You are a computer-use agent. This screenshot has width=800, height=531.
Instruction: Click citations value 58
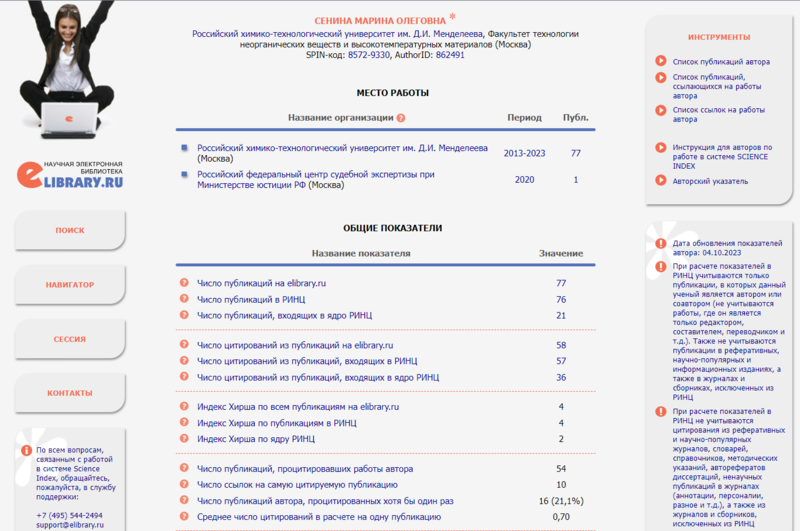[561, 345]
